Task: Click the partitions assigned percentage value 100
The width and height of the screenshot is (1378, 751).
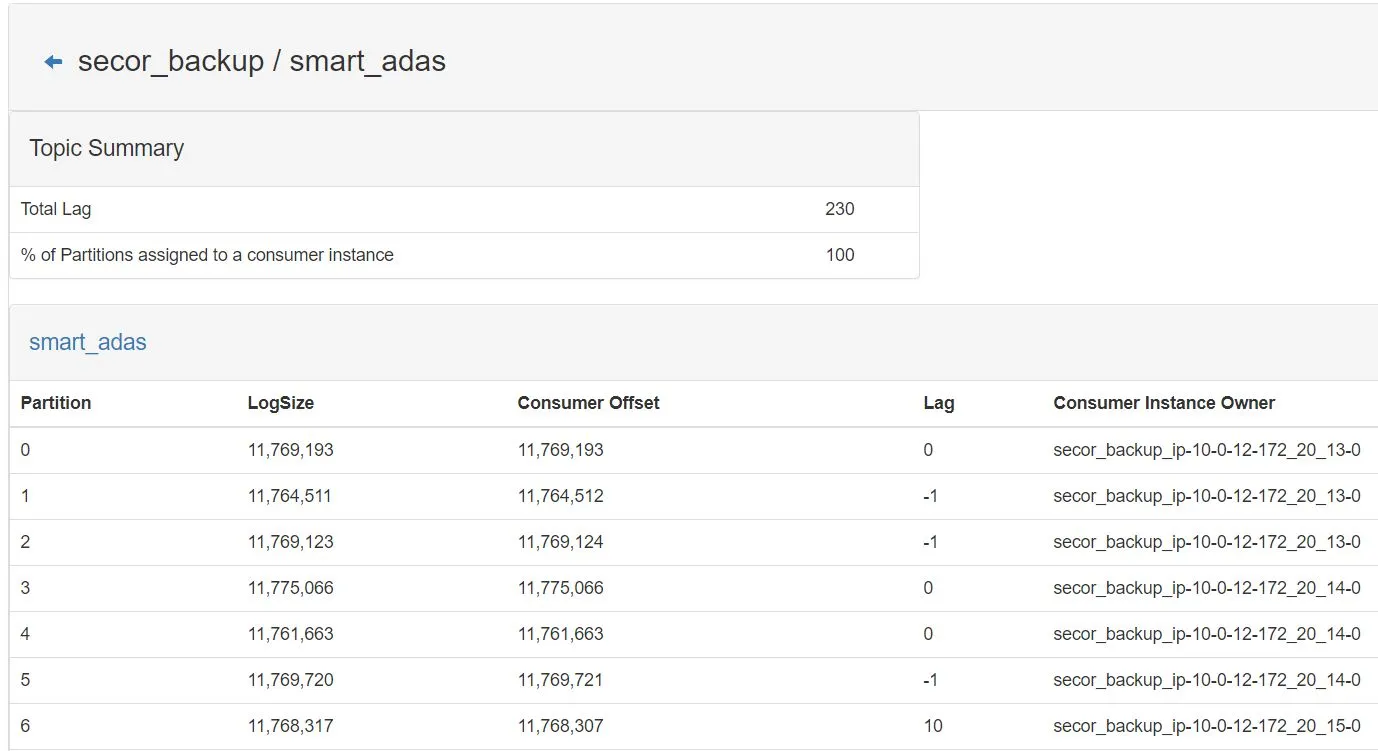Action: (x=840, y=255)
